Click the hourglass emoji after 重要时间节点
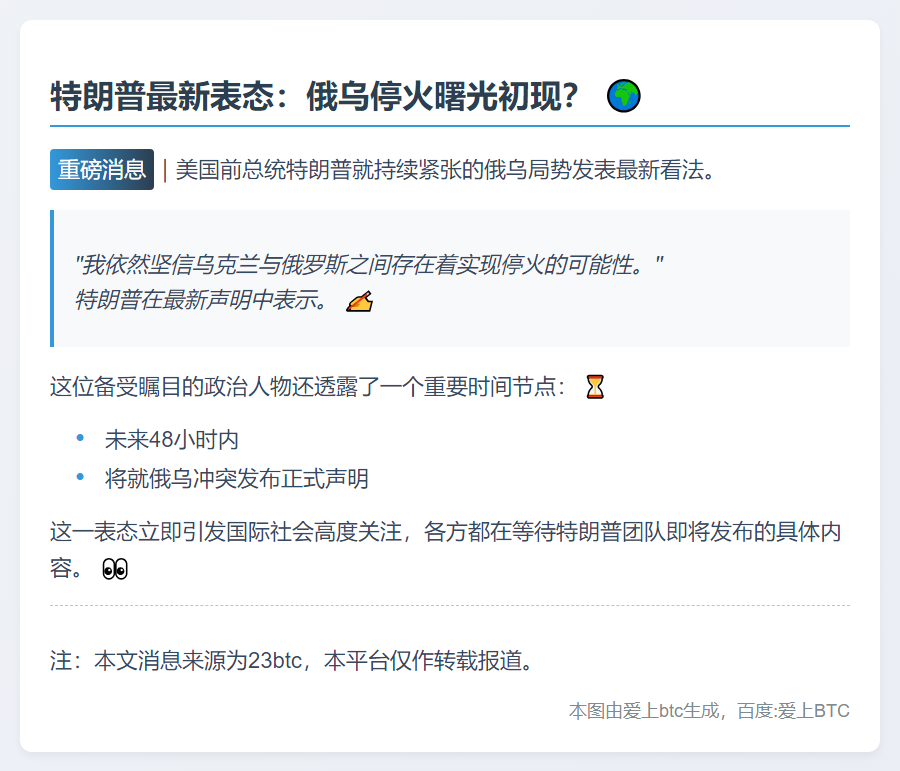Screen dimensions: 900x771 (595, 387)
